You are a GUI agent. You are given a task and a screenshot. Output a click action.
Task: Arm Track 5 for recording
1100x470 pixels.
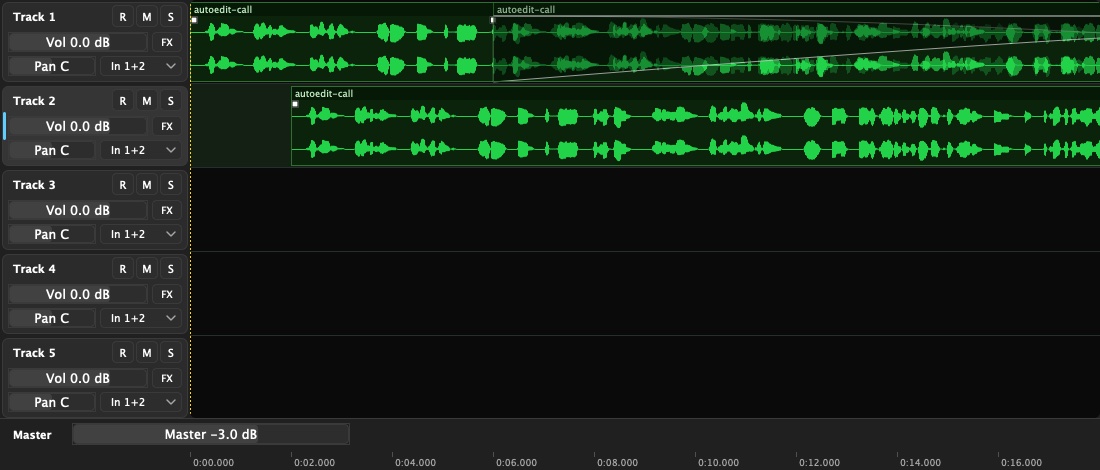(x=123, y=353)
